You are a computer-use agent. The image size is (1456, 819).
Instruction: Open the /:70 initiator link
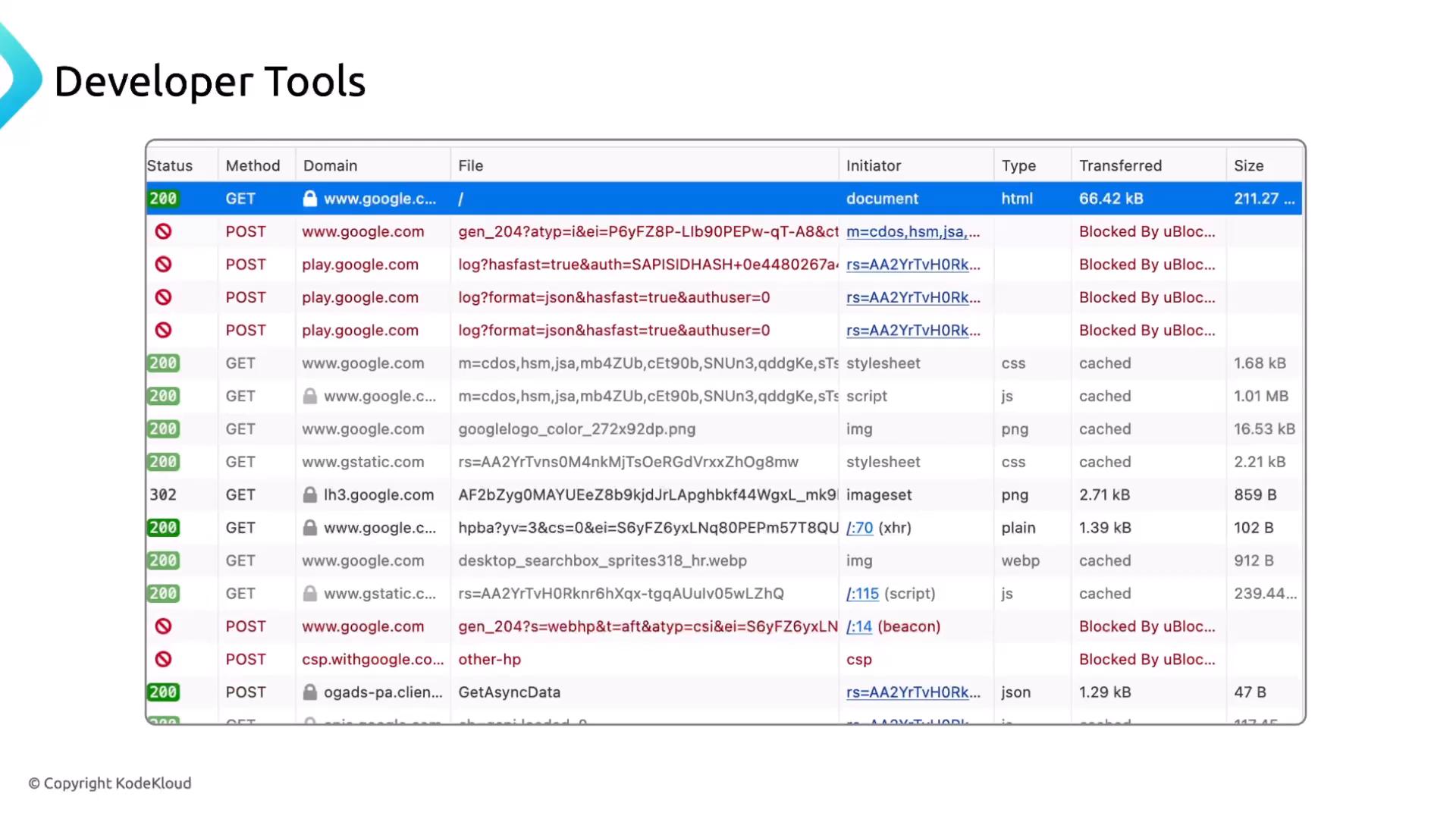[859, 527]
